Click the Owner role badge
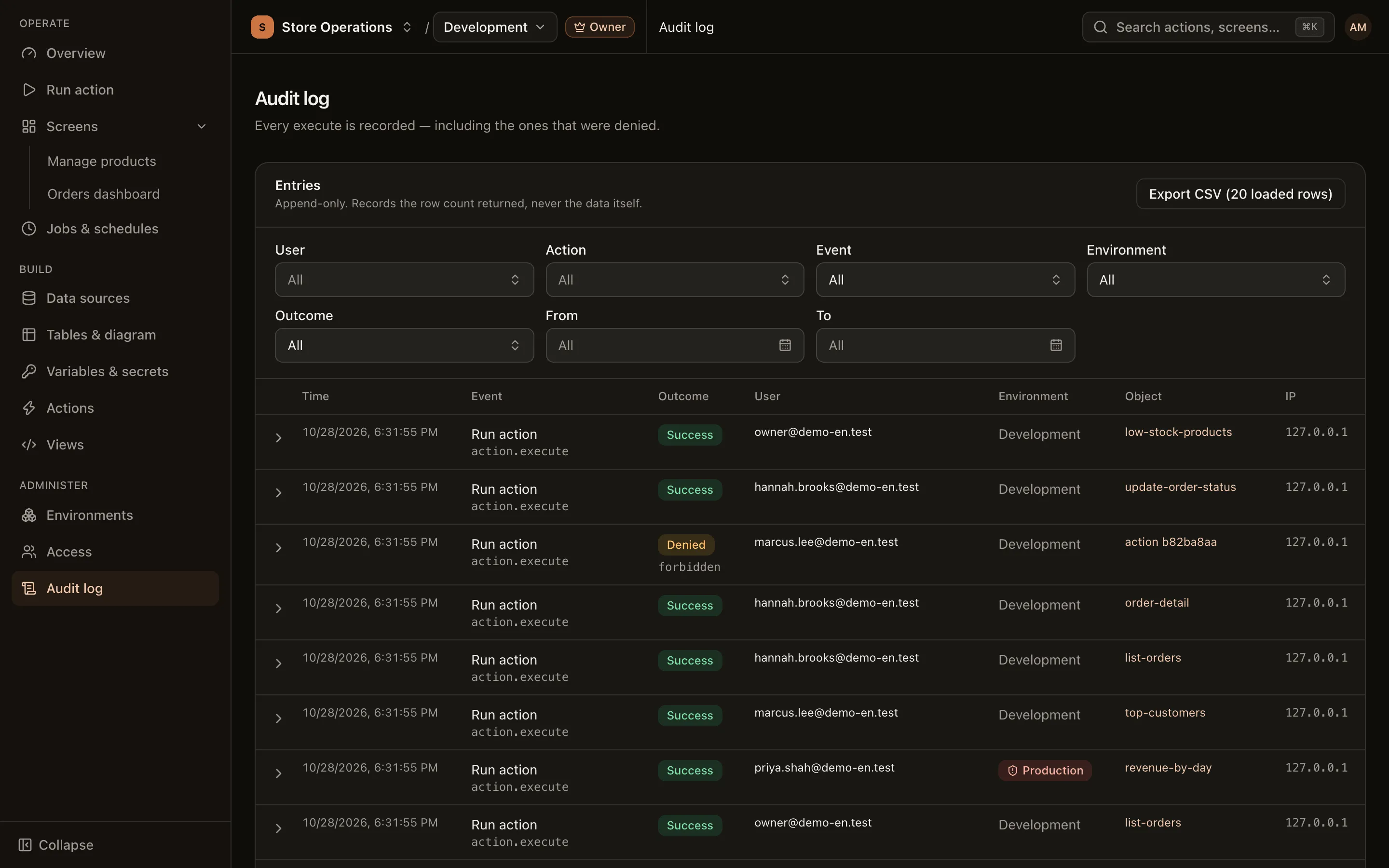The image size is (1389, 868). [x=599, y=27]
